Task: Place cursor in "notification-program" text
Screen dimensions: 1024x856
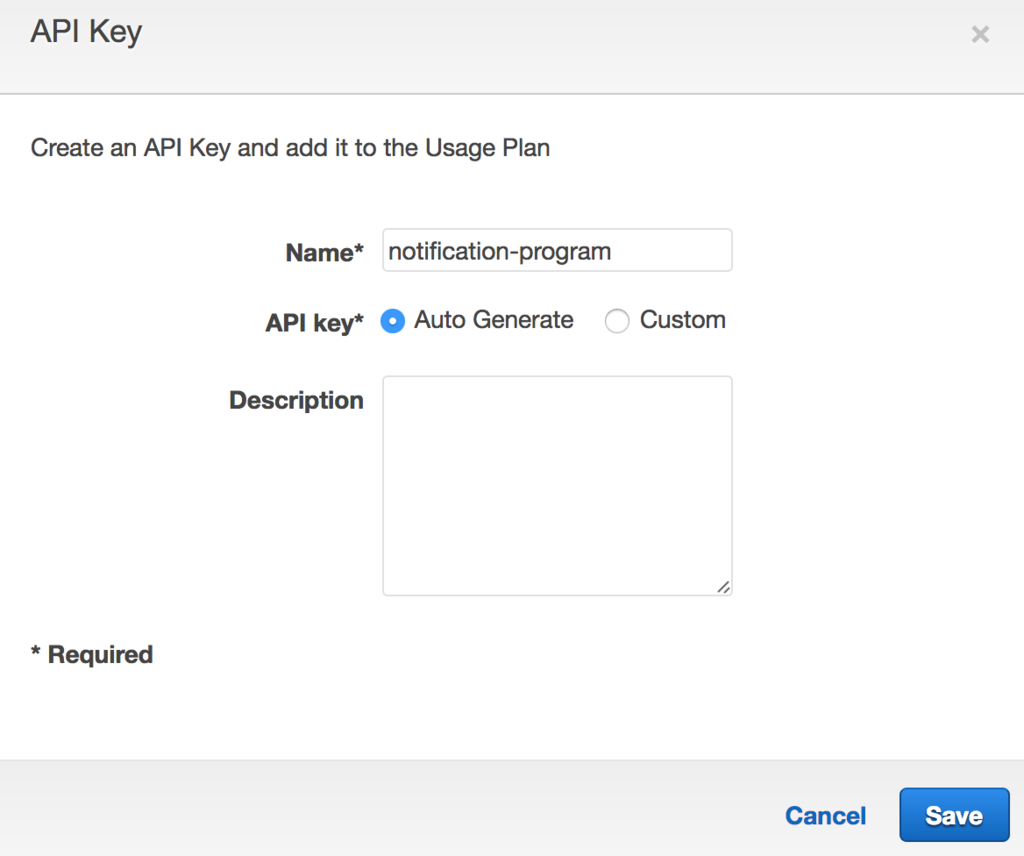Action: (x=499, y=251)
